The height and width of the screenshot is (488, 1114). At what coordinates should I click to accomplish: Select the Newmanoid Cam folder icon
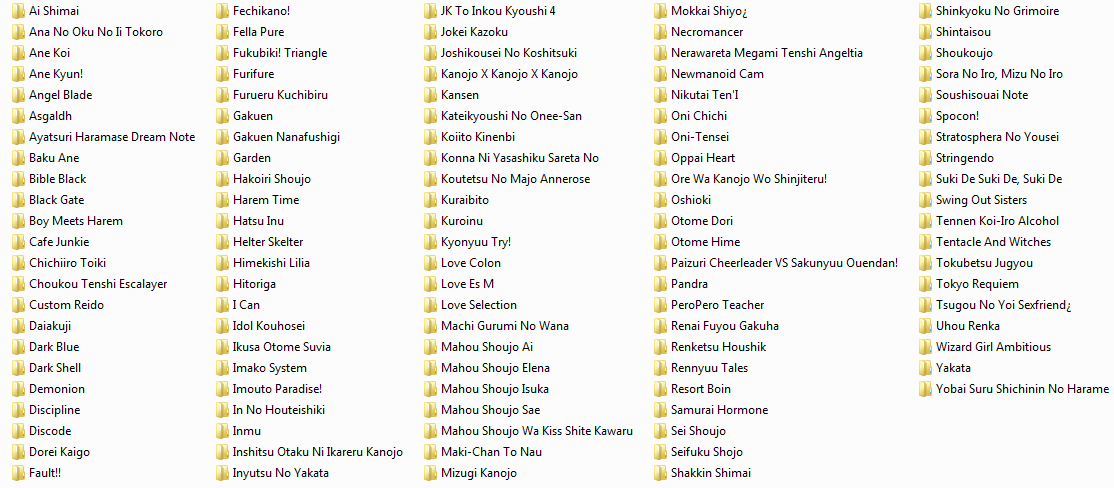(660, 74)
